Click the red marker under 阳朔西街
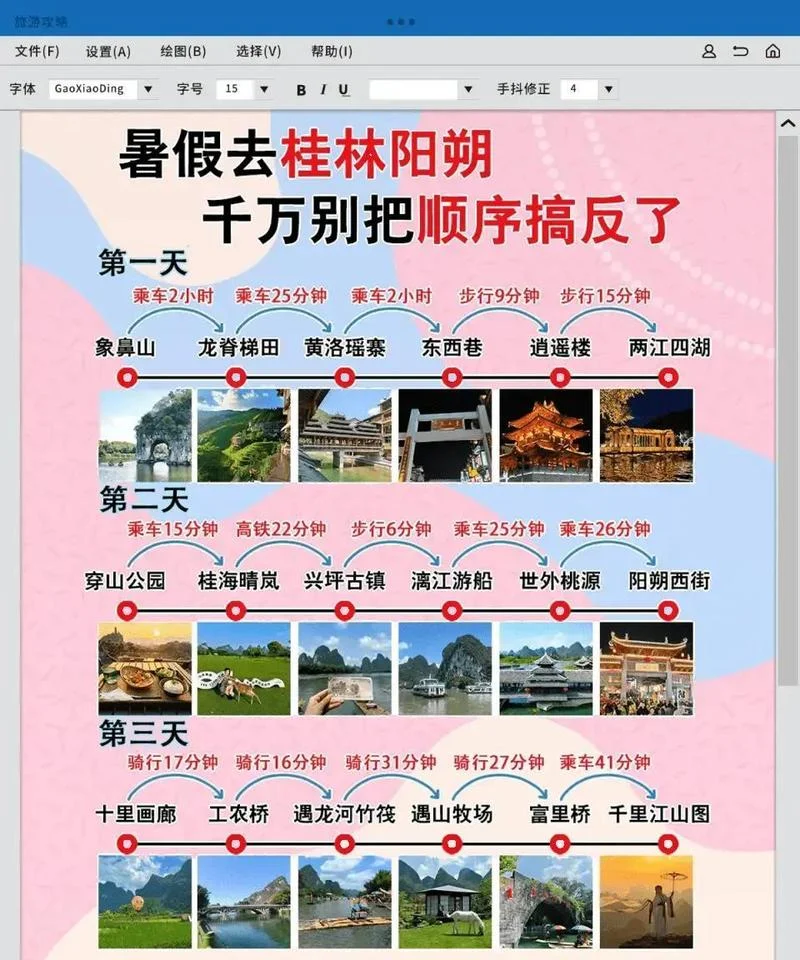 668,610
